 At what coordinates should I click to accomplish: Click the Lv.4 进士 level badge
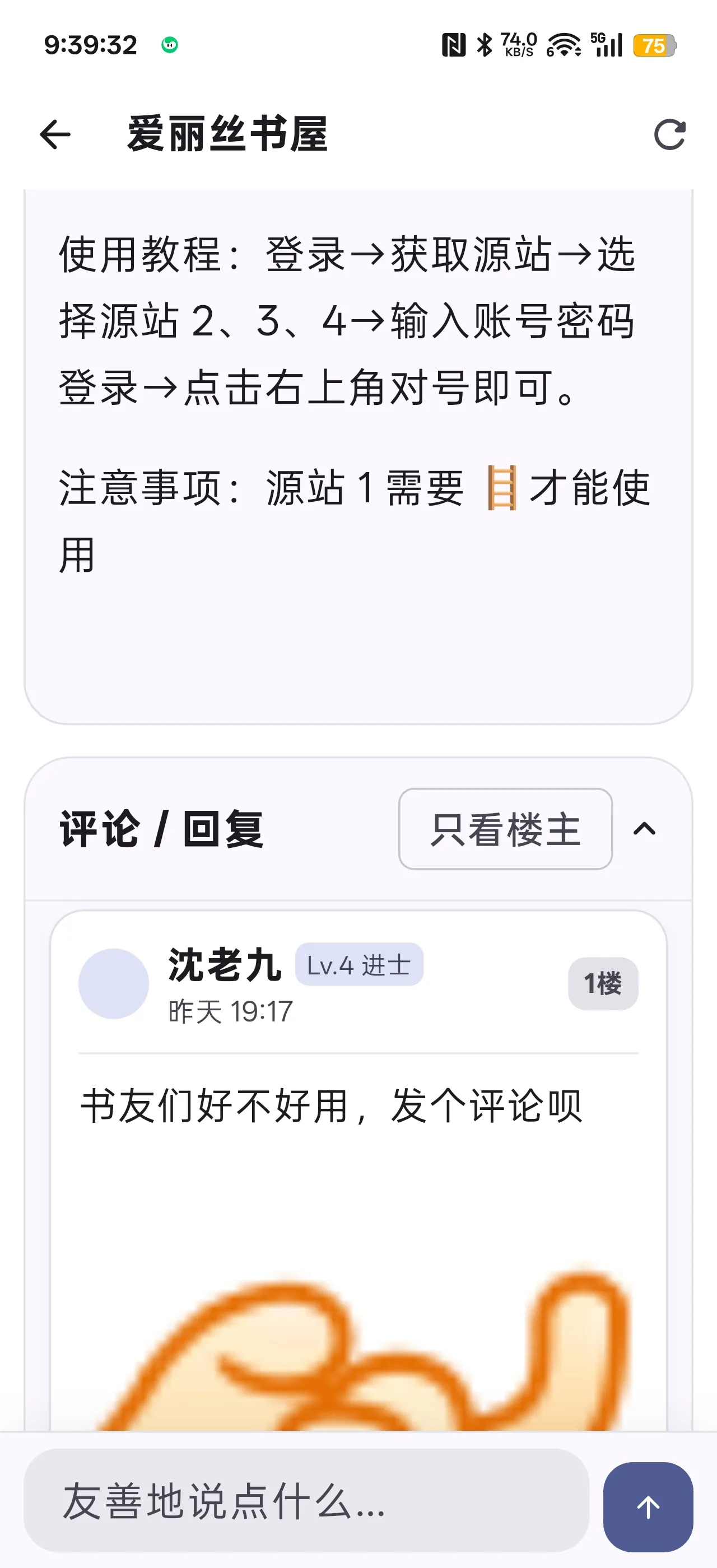coord(359,964)
